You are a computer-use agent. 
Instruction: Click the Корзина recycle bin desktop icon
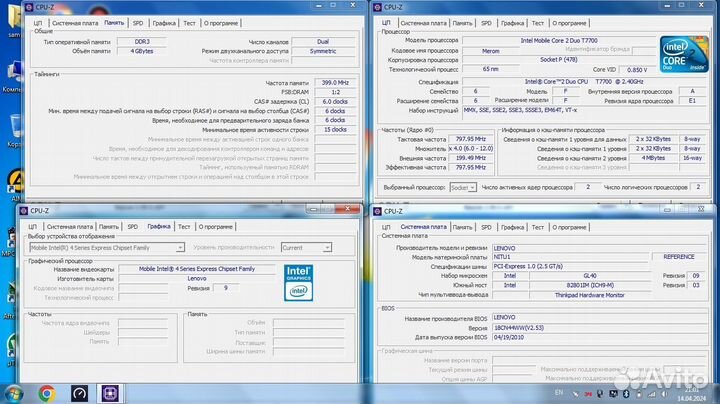[14, 131]
